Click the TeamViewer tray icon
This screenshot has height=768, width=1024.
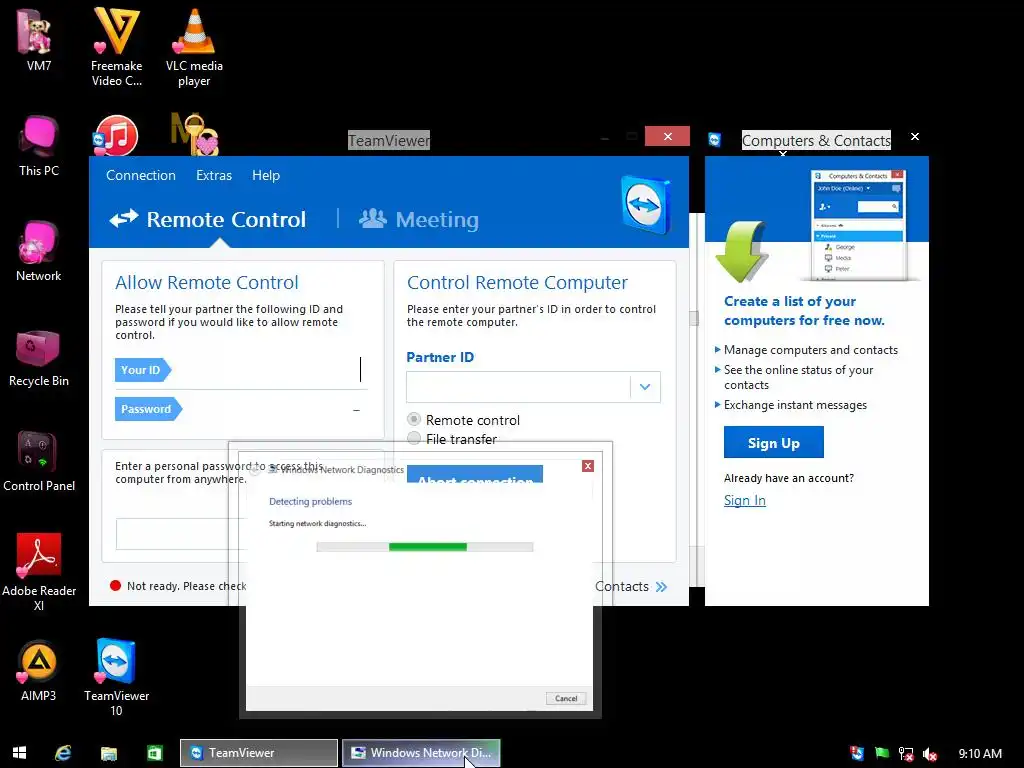pyautogui.click(x=857, y=753)
